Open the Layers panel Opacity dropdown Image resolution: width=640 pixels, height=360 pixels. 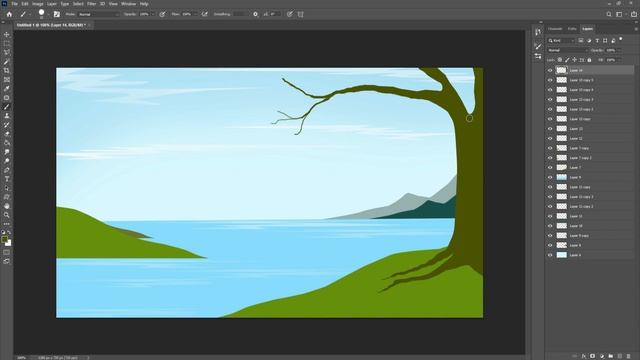tap(620, 50)
